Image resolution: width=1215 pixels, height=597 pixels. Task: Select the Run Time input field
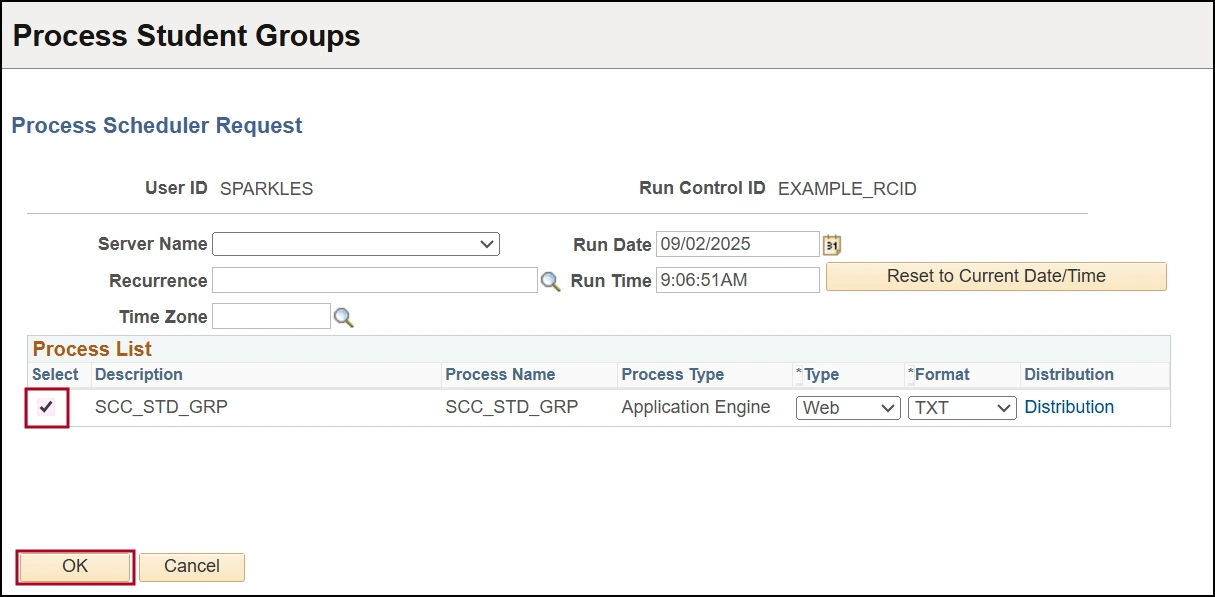(737, 280)
